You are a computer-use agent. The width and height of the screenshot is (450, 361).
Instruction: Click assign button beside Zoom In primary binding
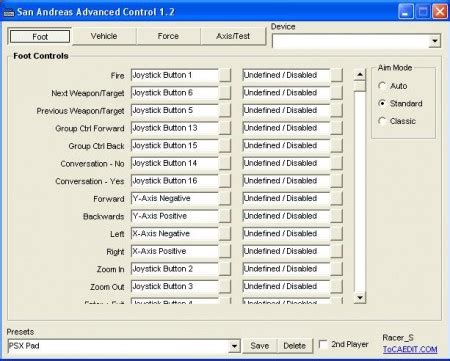click(x=225, y=269)
